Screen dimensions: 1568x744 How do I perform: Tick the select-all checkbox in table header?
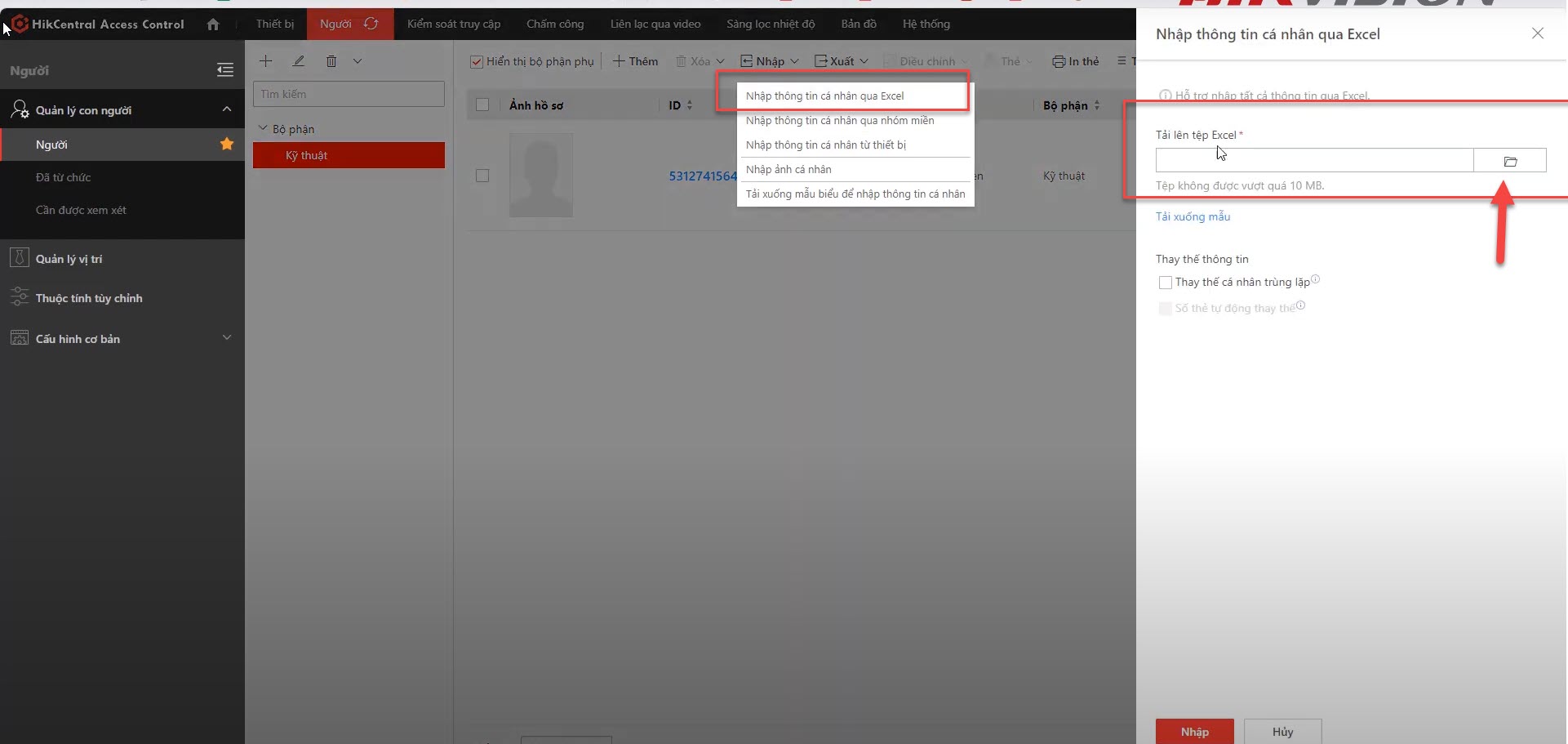tap(482, 105)
